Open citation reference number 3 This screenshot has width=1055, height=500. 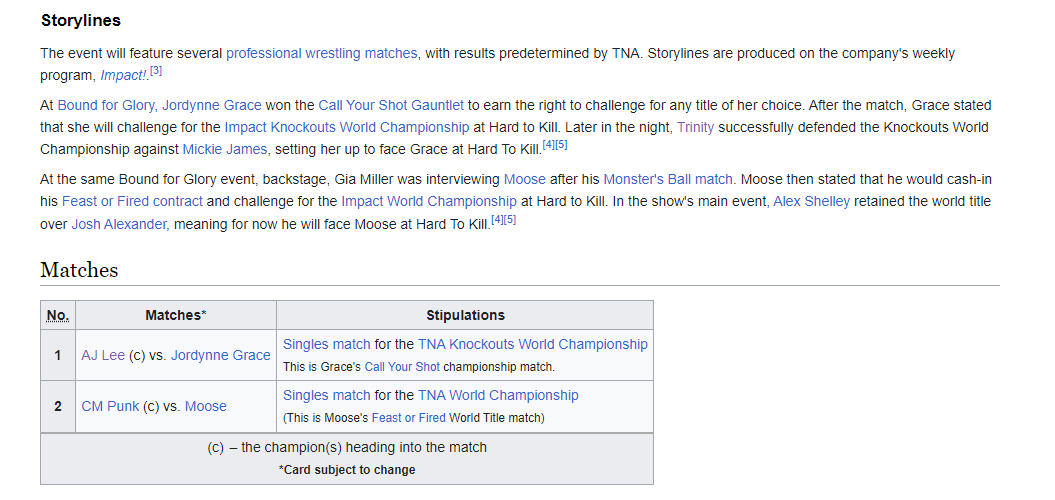156,71
